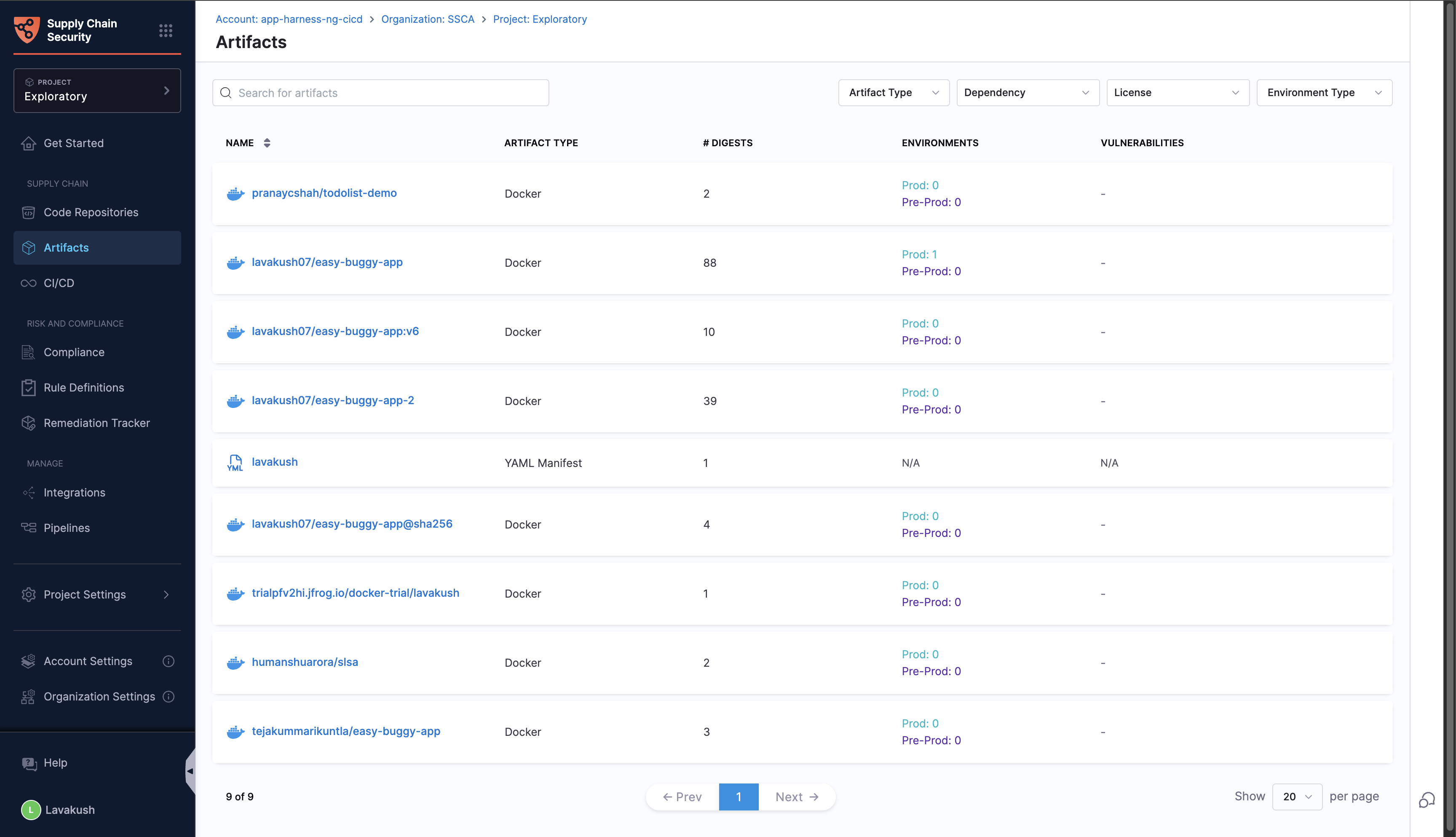Expand the Project Settings submenu
The height and width of the screenshot is (837, 1456).
tap(166, 594)
